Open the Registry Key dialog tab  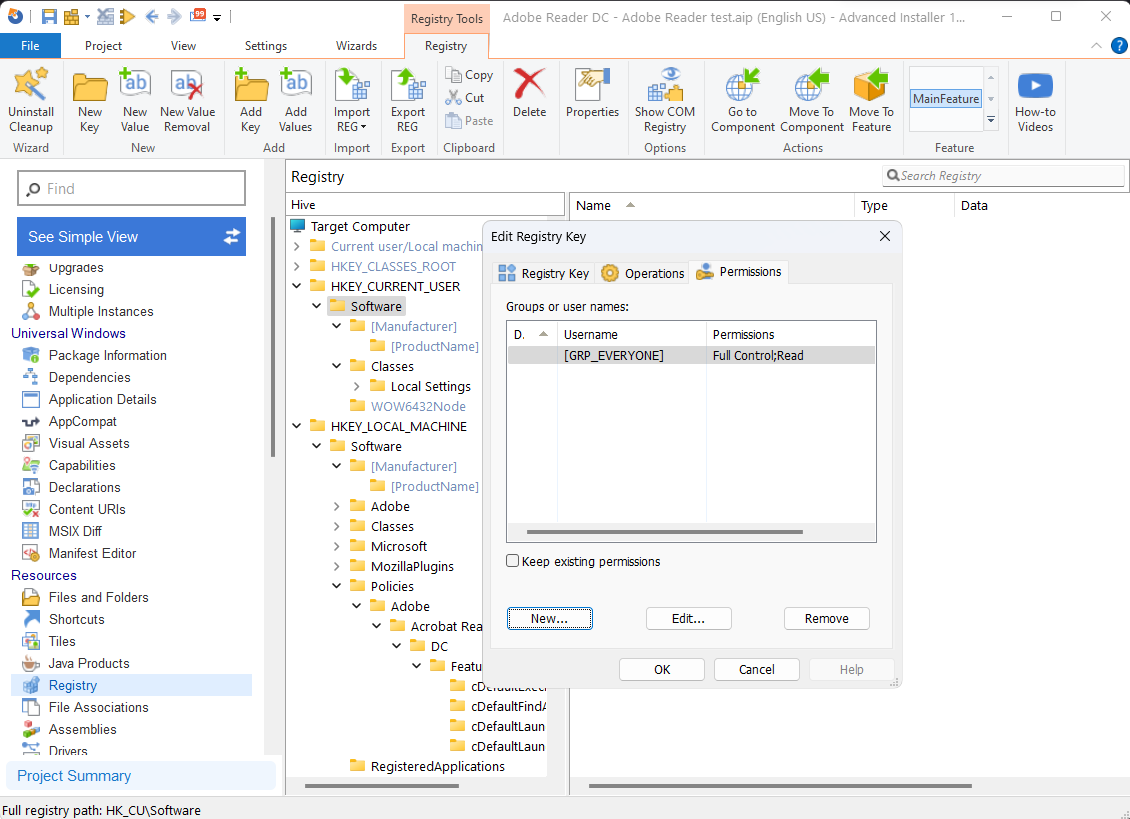click(544, 273)
